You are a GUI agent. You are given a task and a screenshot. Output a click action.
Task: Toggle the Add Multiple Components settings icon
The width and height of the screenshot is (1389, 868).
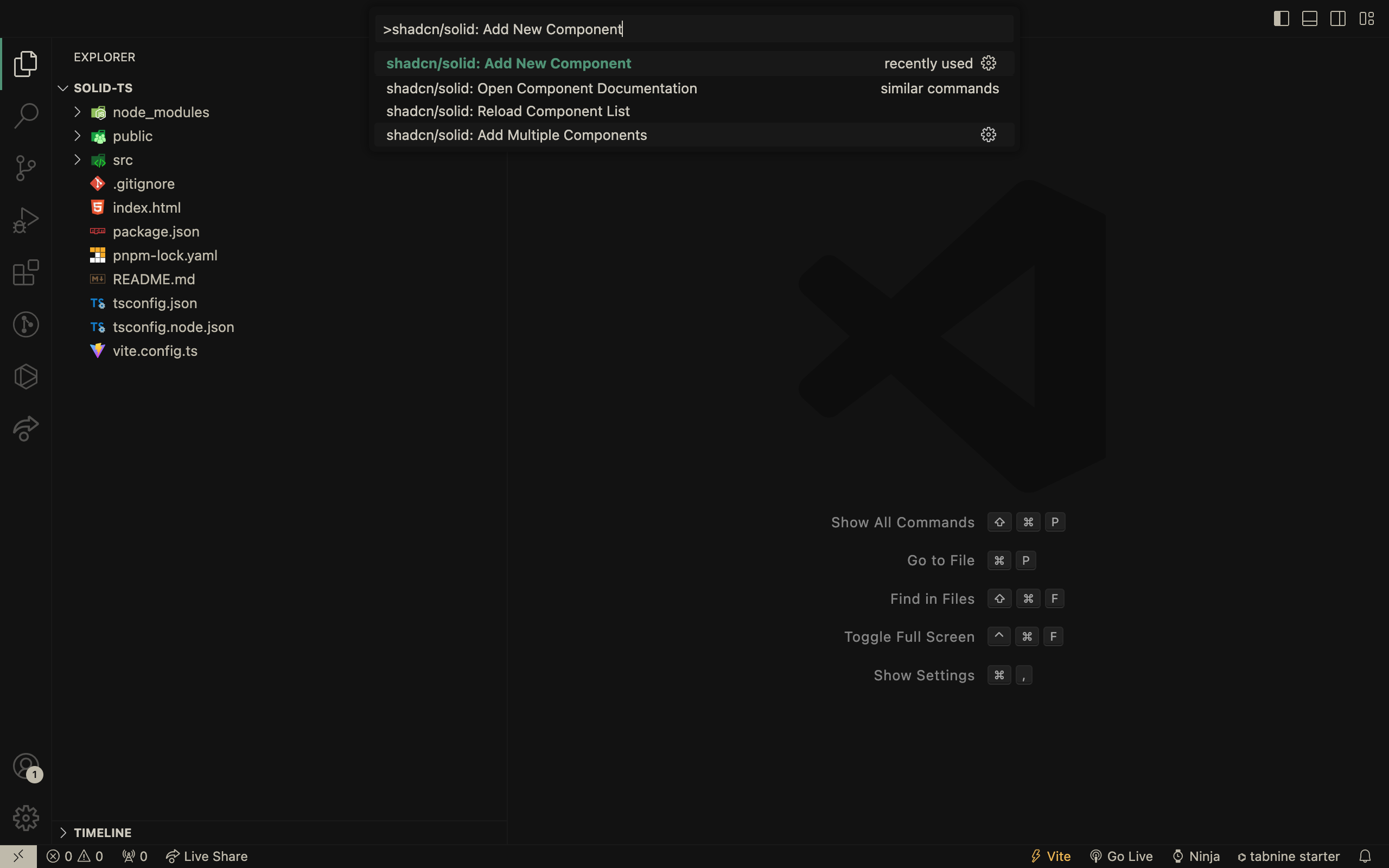[x=988, y=134]
